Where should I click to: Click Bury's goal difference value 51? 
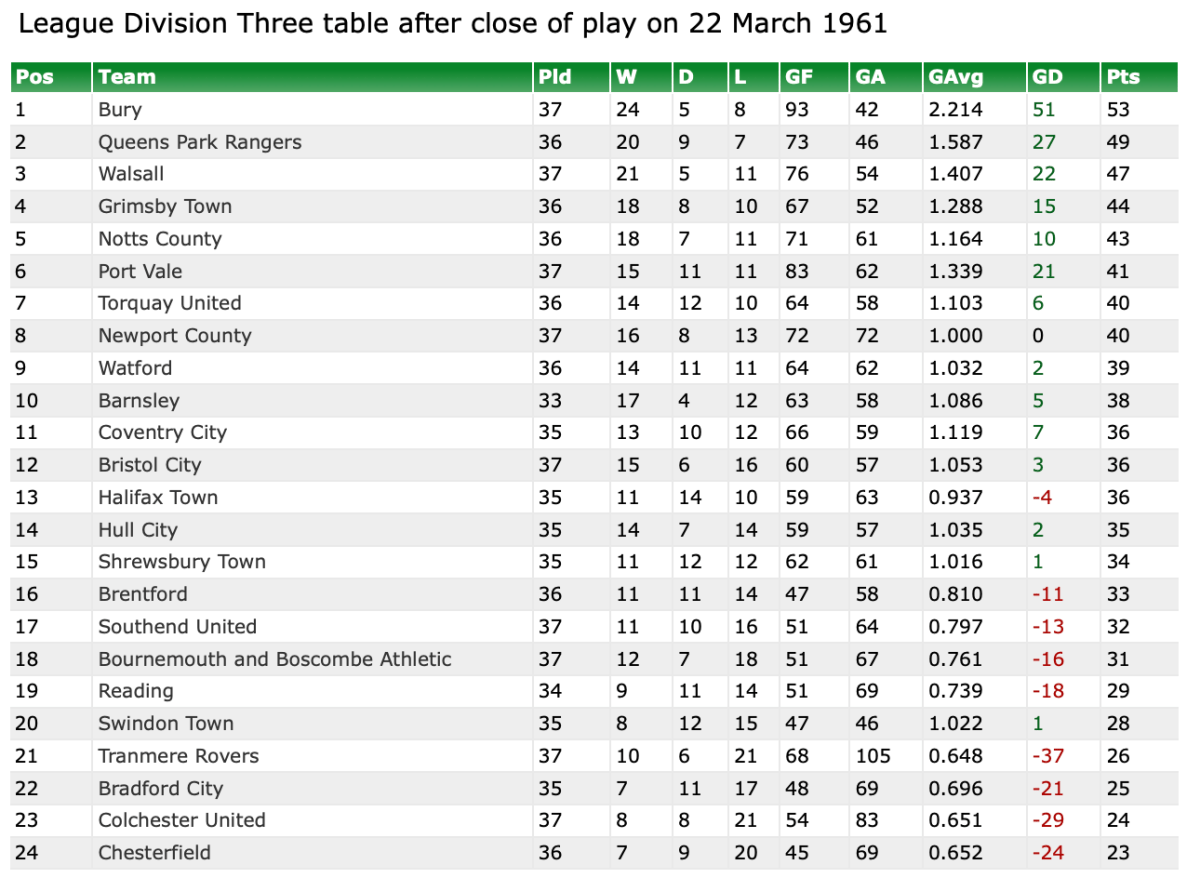1043,110
